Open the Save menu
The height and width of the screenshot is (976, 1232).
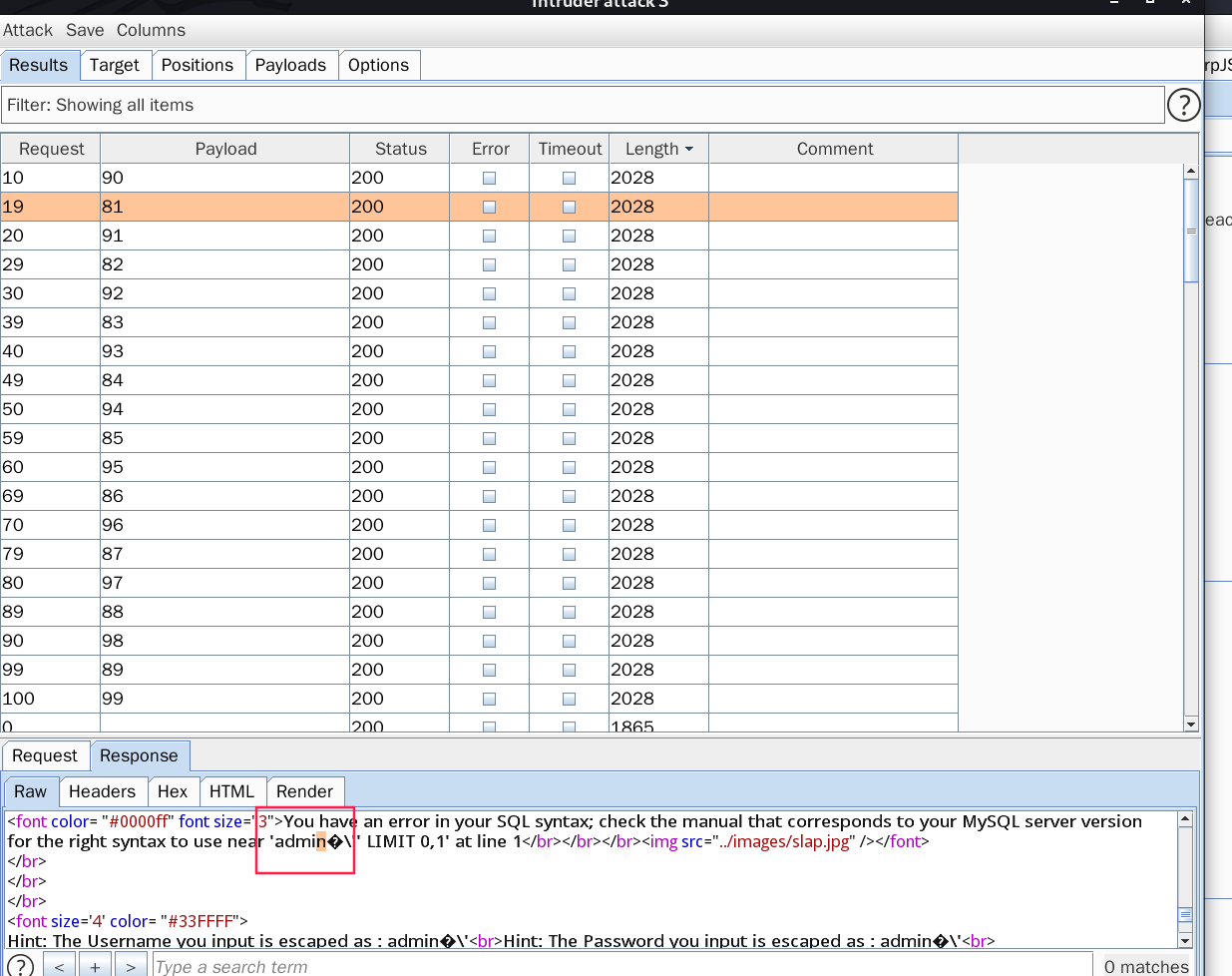[x=85, y=30]
